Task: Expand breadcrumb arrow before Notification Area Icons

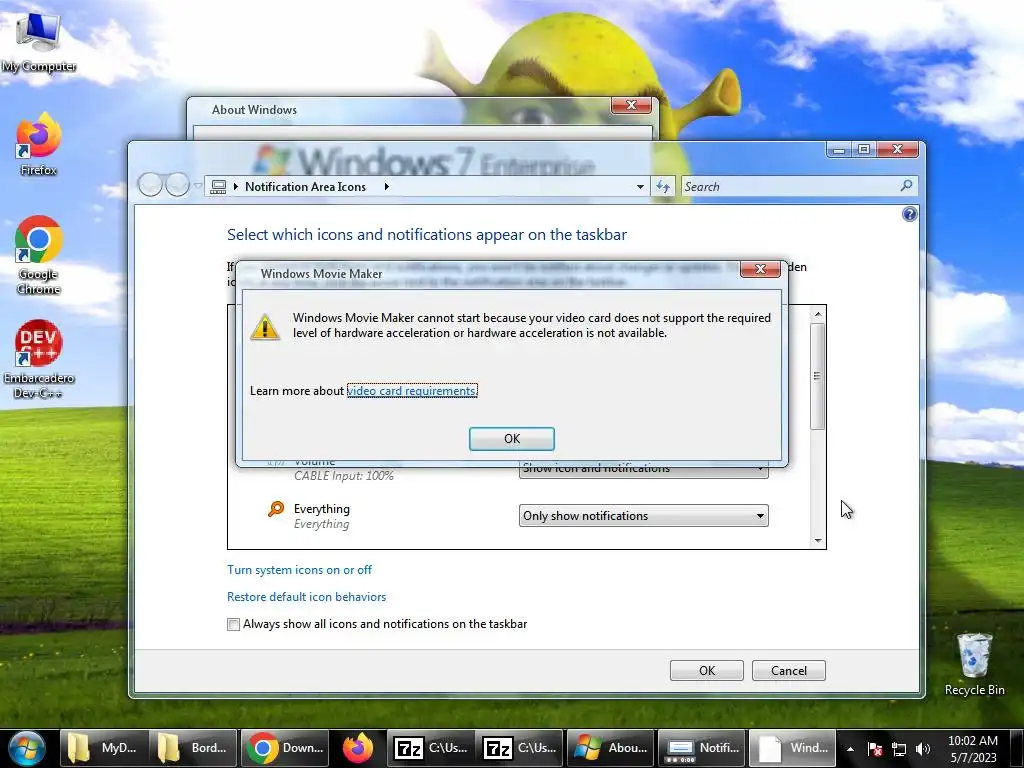Action: pos(236,187)
